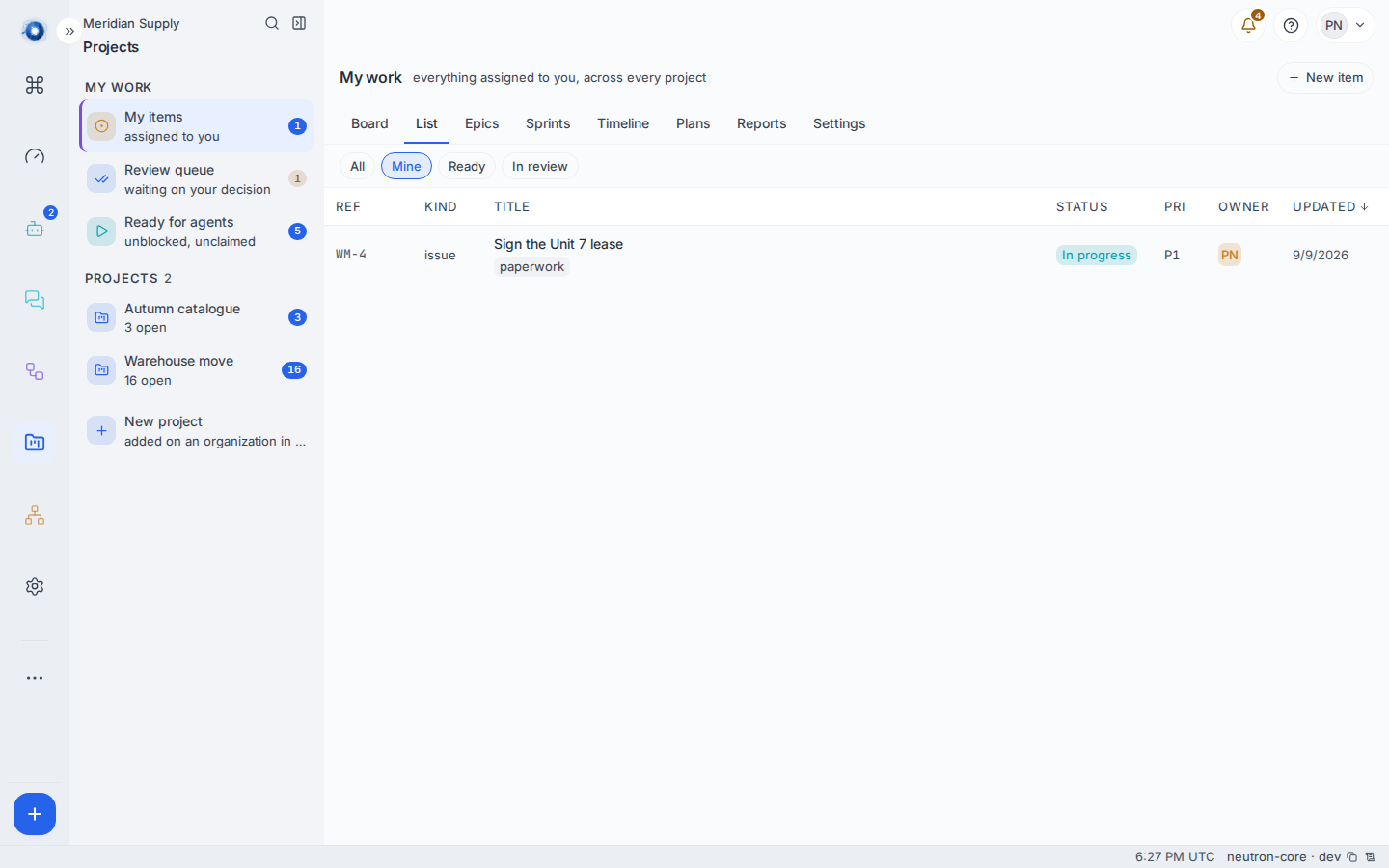
Task: Open the PN account dropdown menu
Action: coord(1347,25)
